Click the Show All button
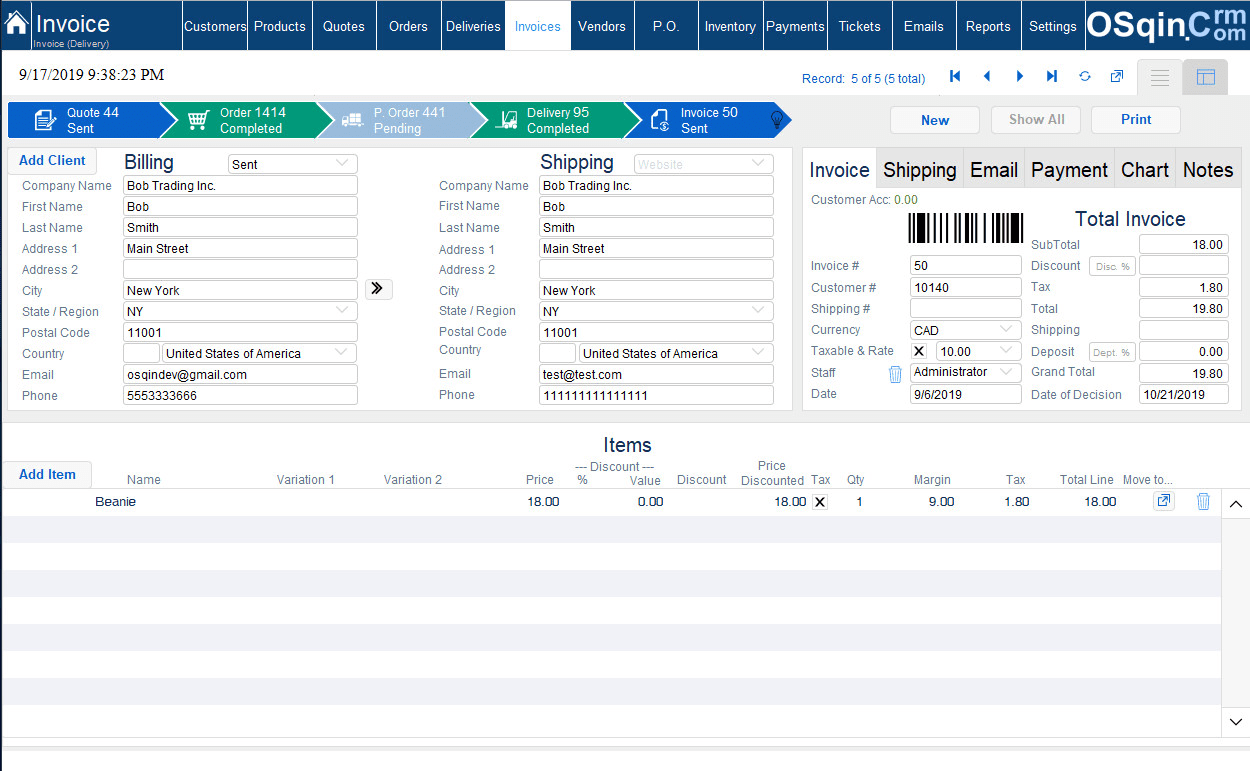This screenshot has height=771, width=1250. point(1036,120)
